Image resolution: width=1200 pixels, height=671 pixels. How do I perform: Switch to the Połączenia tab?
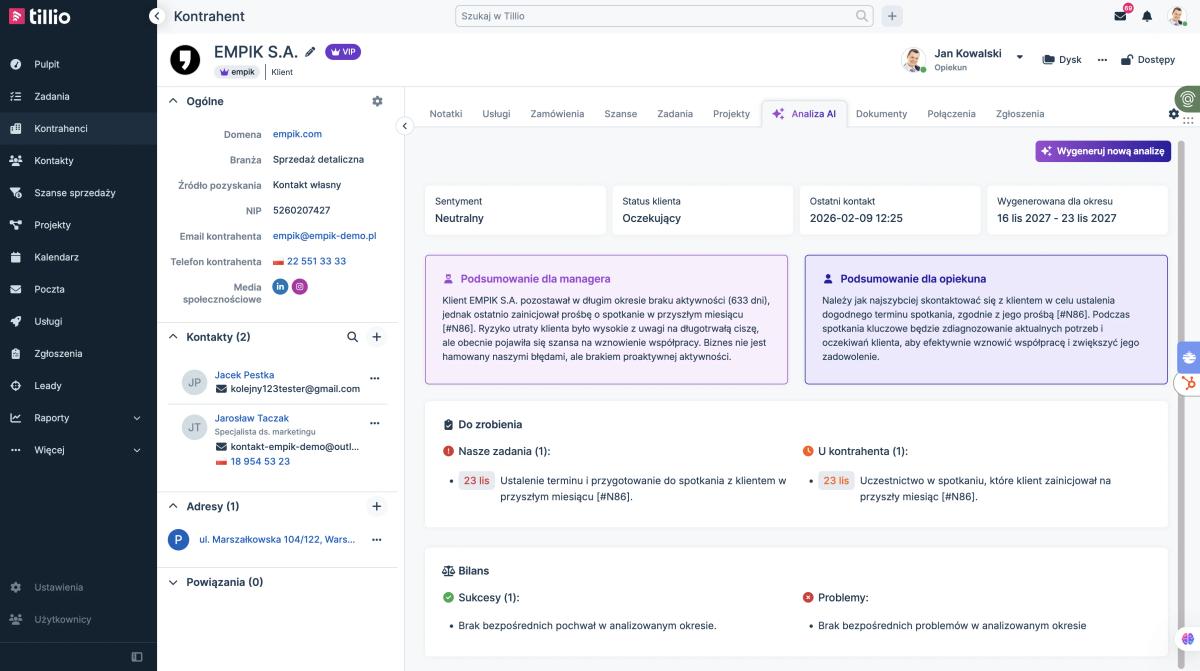click(x=951, y=114)
